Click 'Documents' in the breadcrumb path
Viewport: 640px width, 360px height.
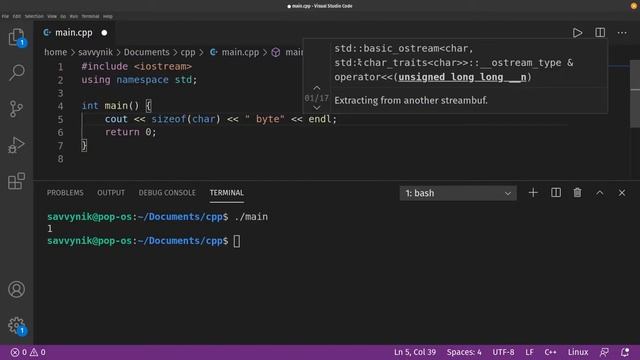147,52
